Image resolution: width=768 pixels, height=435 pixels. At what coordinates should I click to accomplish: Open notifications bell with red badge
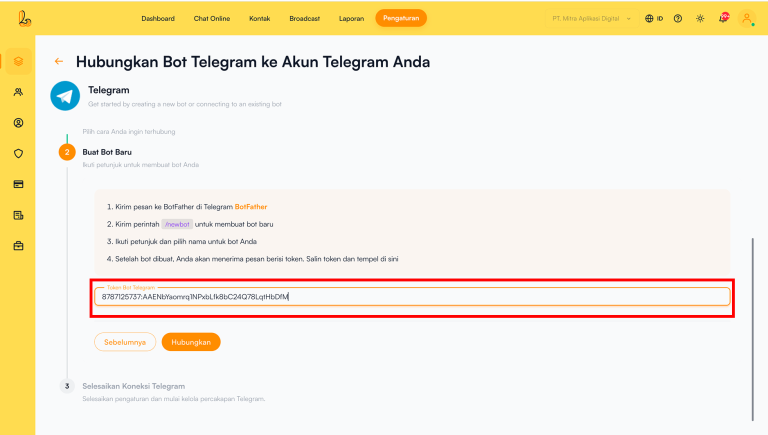point(723,18)
